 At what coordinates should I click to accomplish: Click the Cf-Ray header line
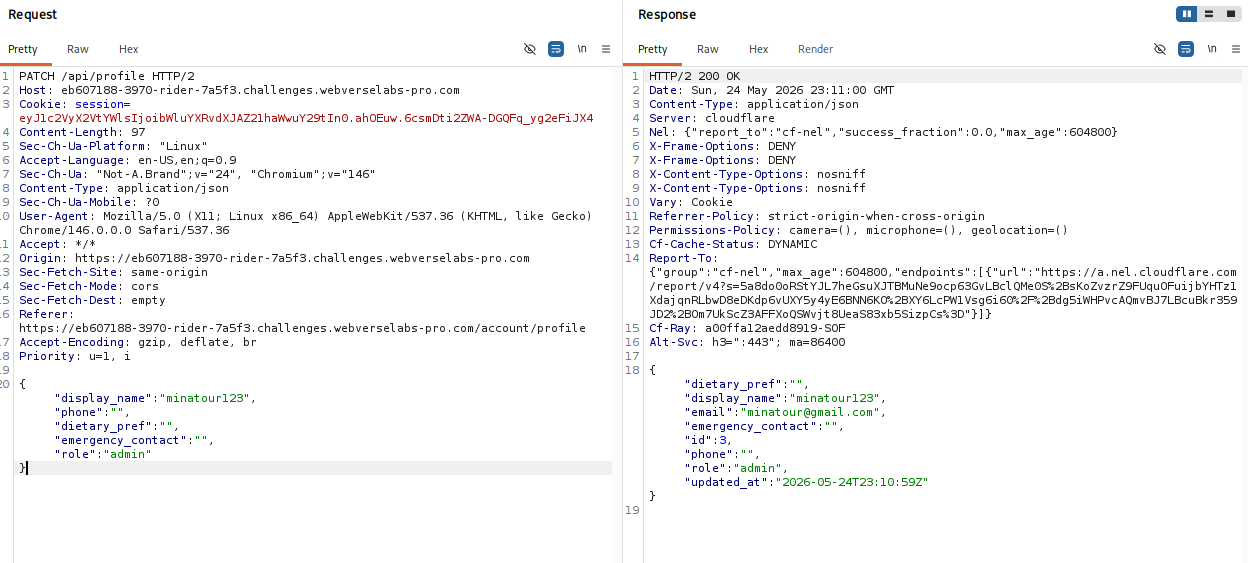point(747,328)
